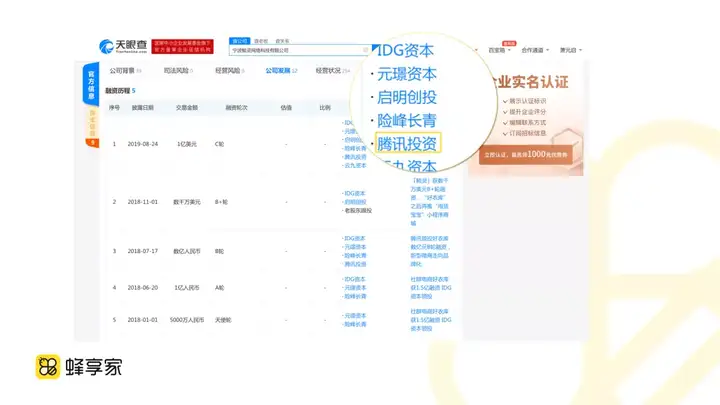This screenshot has width=720, height=405.
Task: Open the 经营风险 section tab
Action: (x=230, y=71)
